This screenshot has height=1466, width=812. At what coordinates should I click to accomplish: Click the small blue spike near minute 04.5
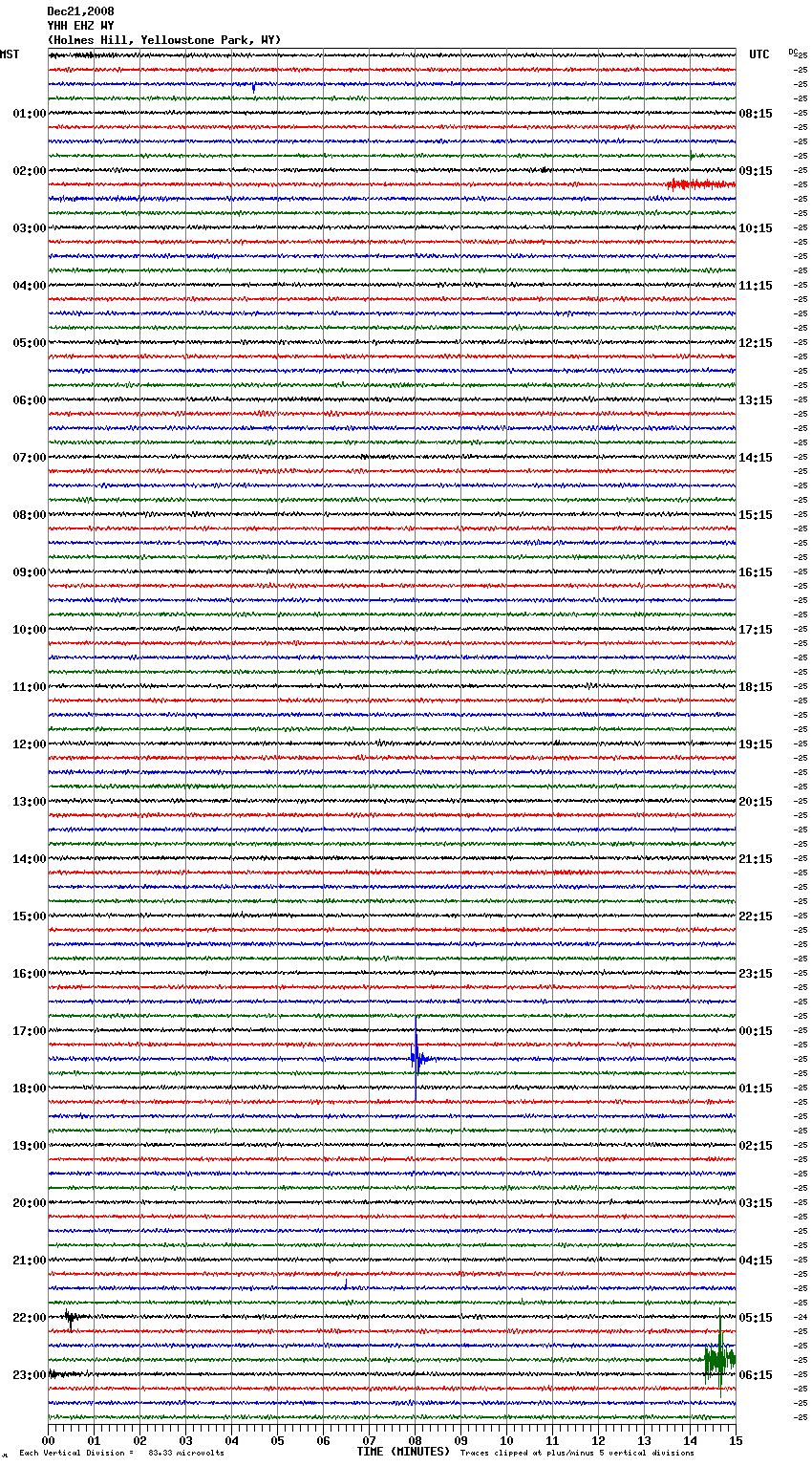pyautogui.click(x=253, y=87)
